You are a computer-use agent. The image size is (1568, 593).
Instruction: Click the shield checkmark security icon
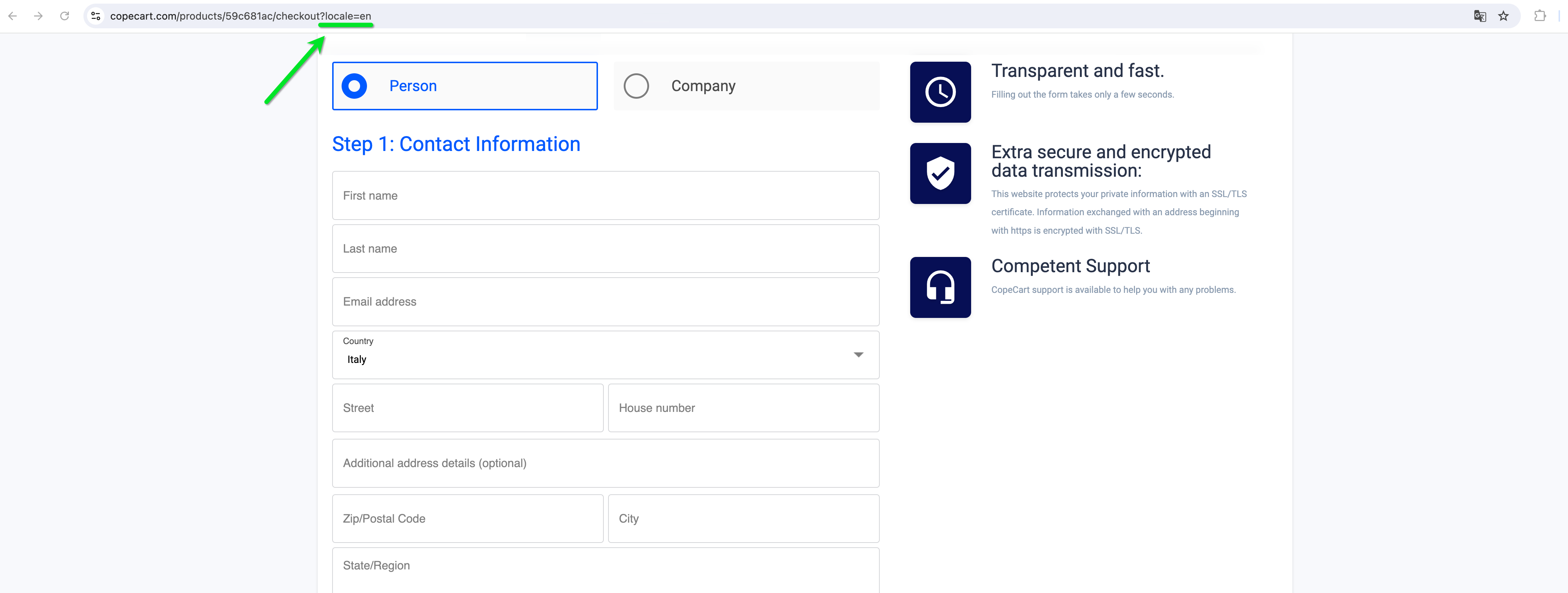pos(940,173)
